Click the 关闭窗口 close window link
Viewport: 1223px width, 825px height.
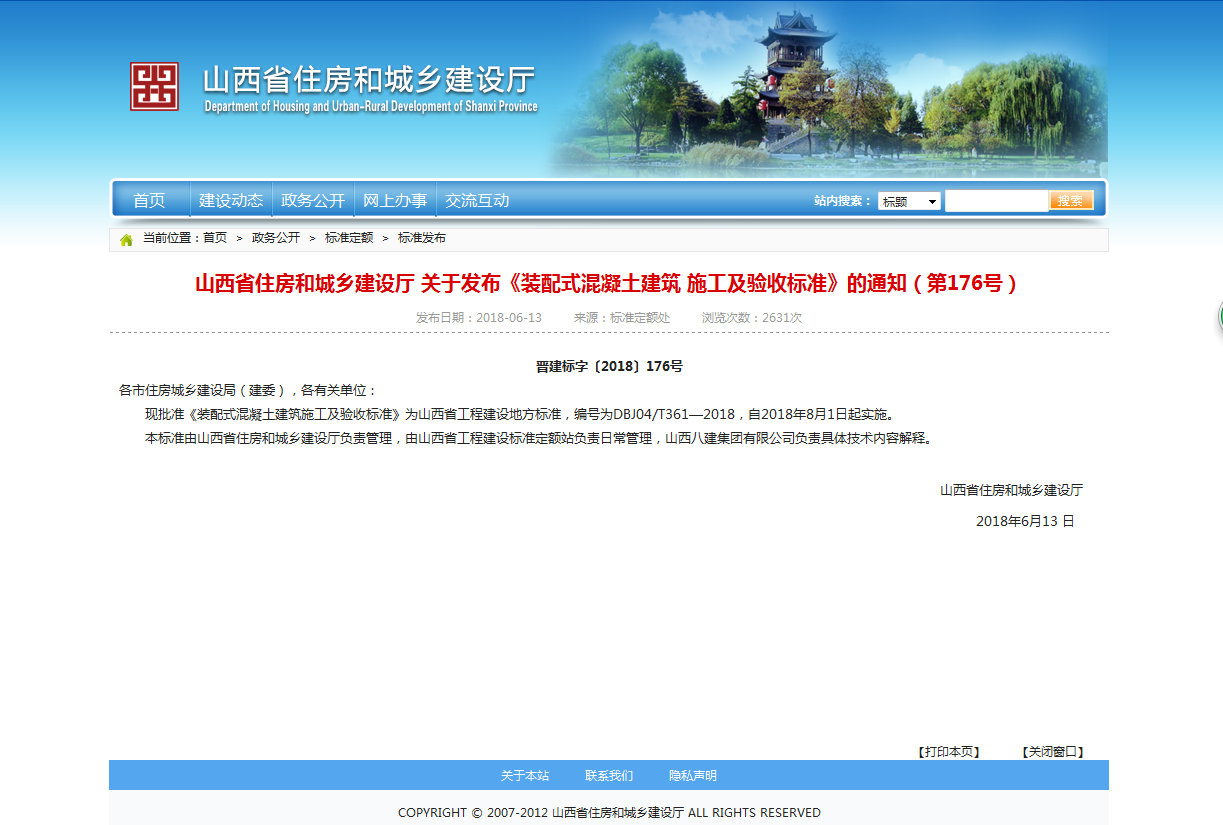[x=1053, y=752]
